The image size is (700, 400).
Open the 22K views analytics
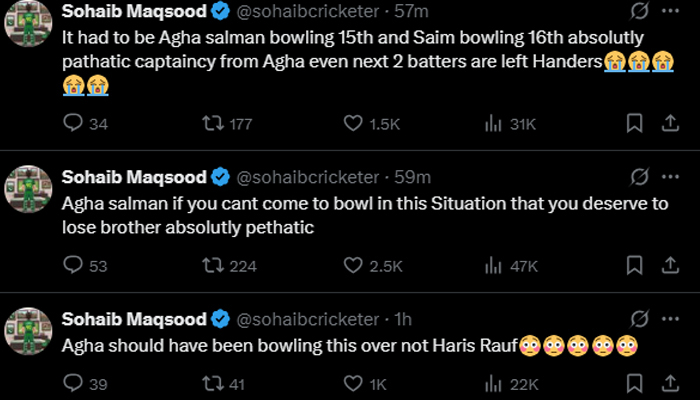tap(492, 383)
